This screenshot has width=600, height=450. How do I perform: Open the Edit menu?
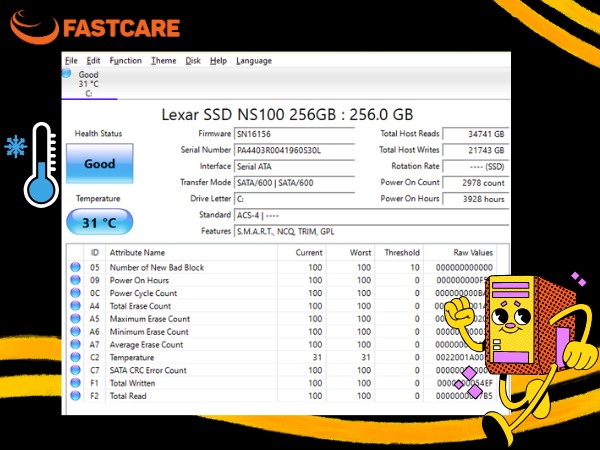pos(93,60)
